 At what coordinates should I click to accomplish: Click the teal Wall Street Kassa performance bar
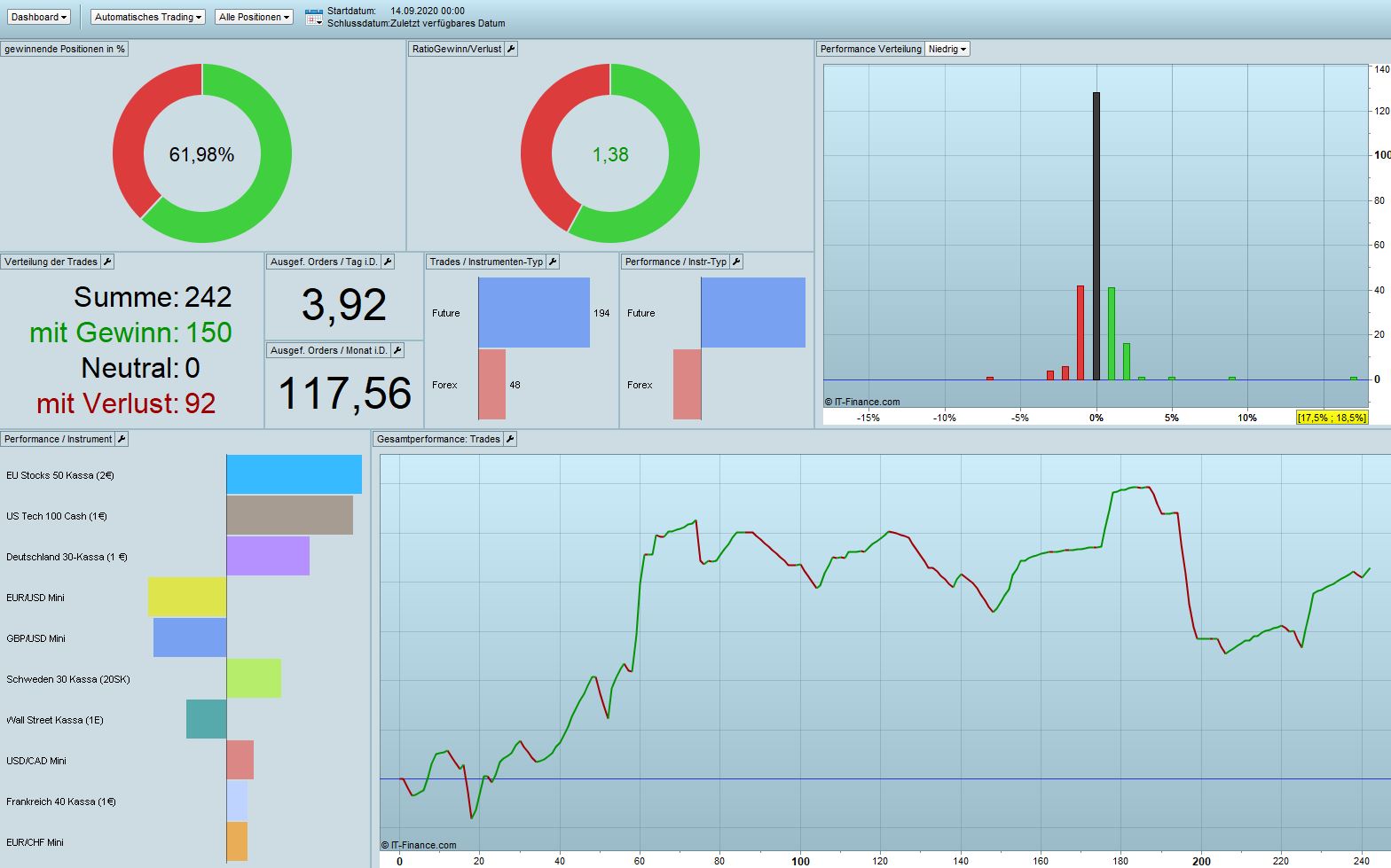[x=207, y=719]
